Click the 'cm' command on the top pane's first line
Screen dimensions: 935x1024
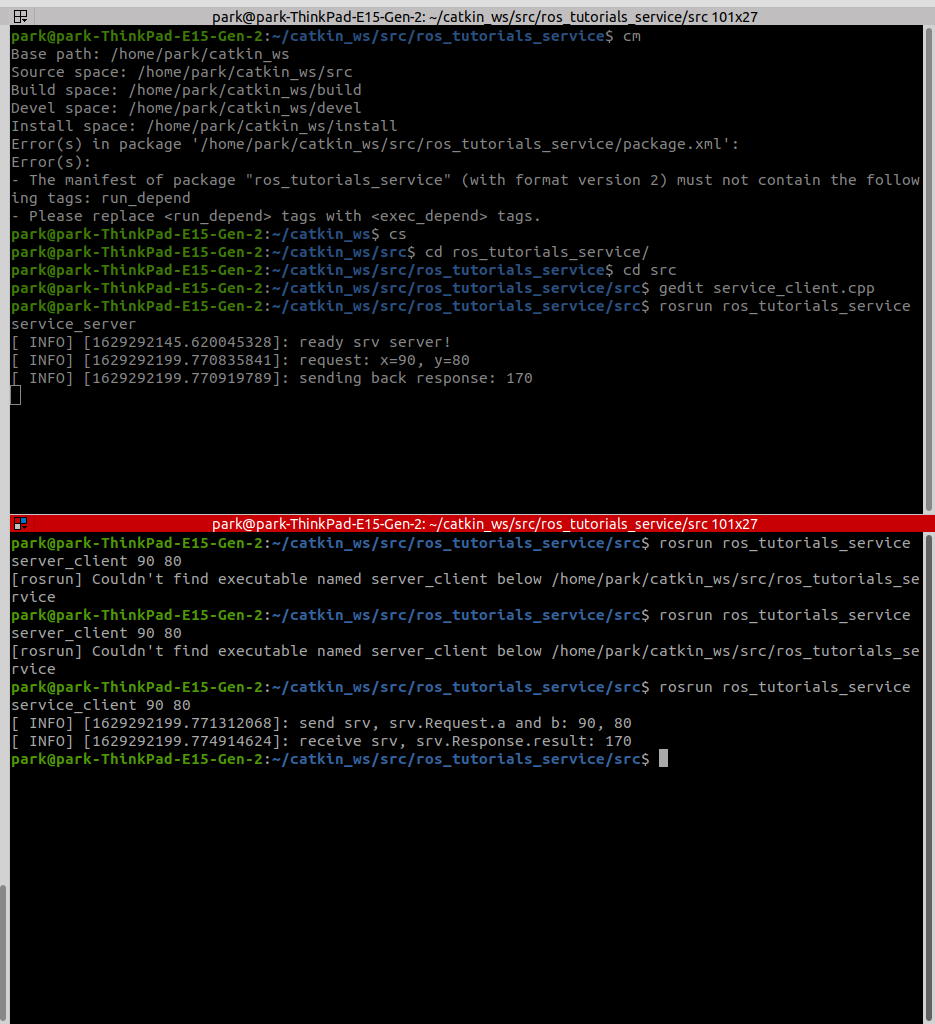(x=631, y=36)
